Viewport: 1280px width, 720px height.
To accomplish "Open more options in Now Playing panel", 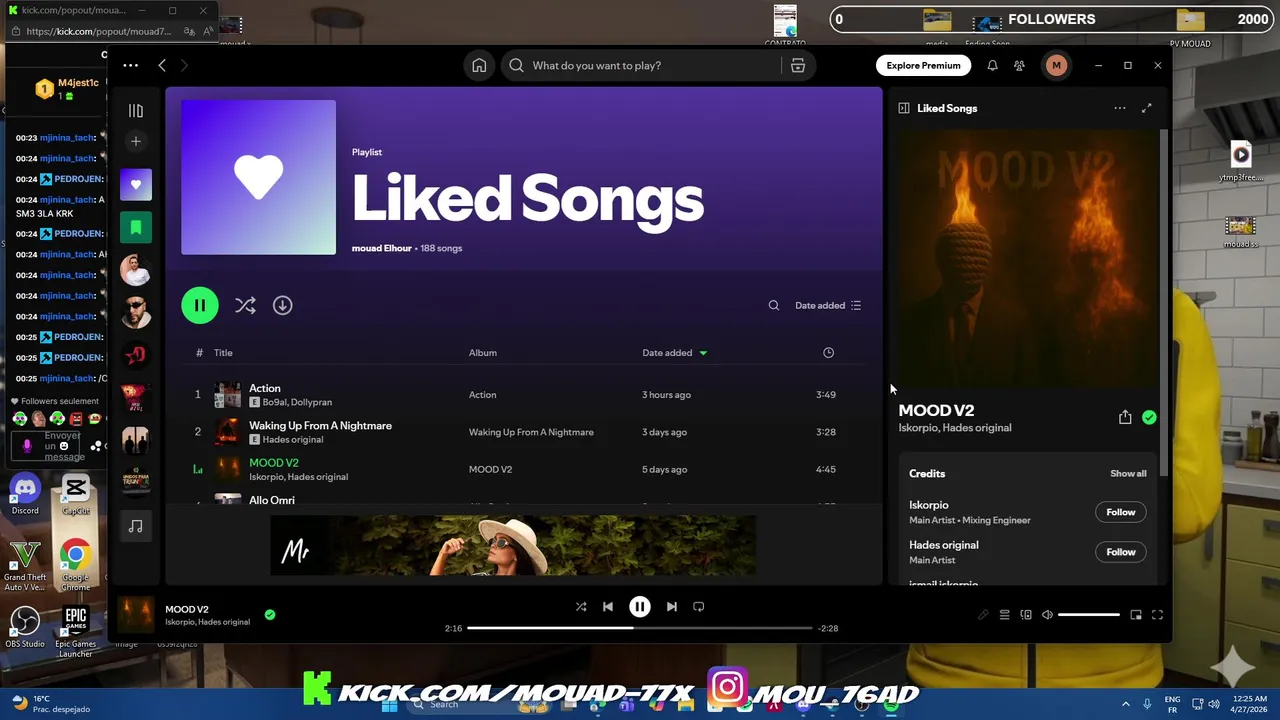I will click(x=1120, y=108).
